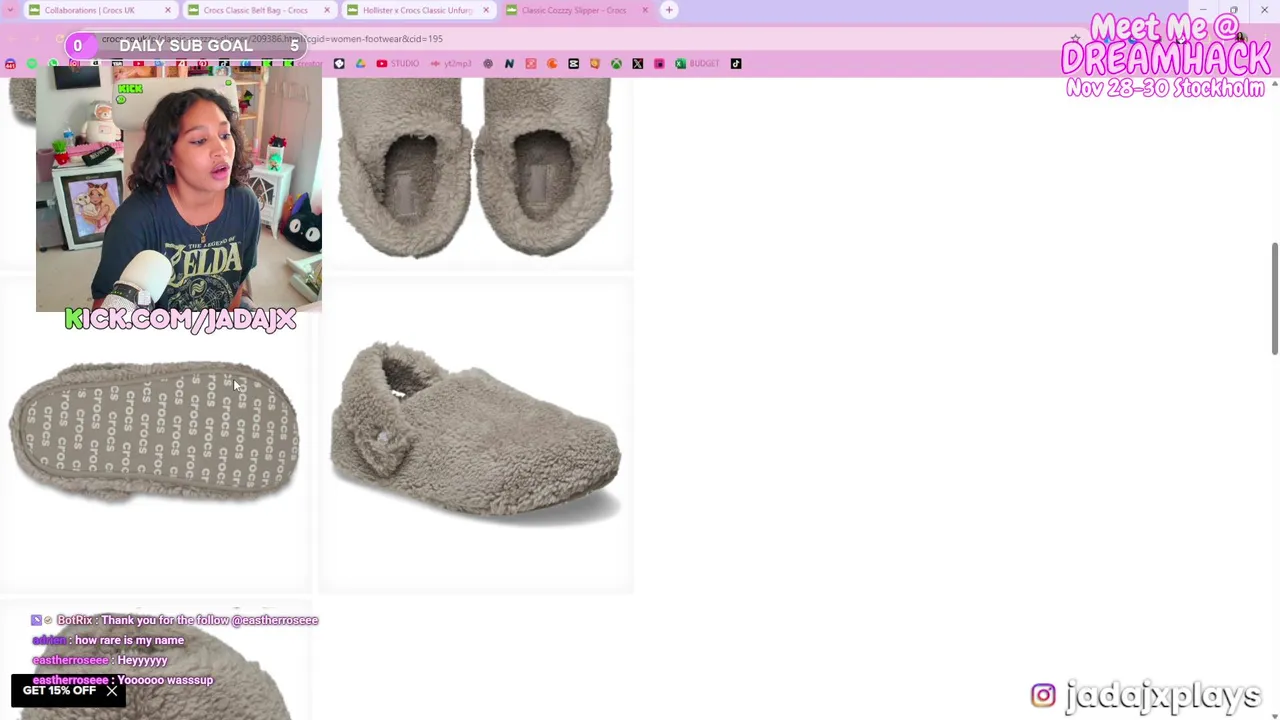The height and width of the screenshot is (720, 1280).
Task: Open the Google Drive bookmark icon
Action: click(360, 64)
